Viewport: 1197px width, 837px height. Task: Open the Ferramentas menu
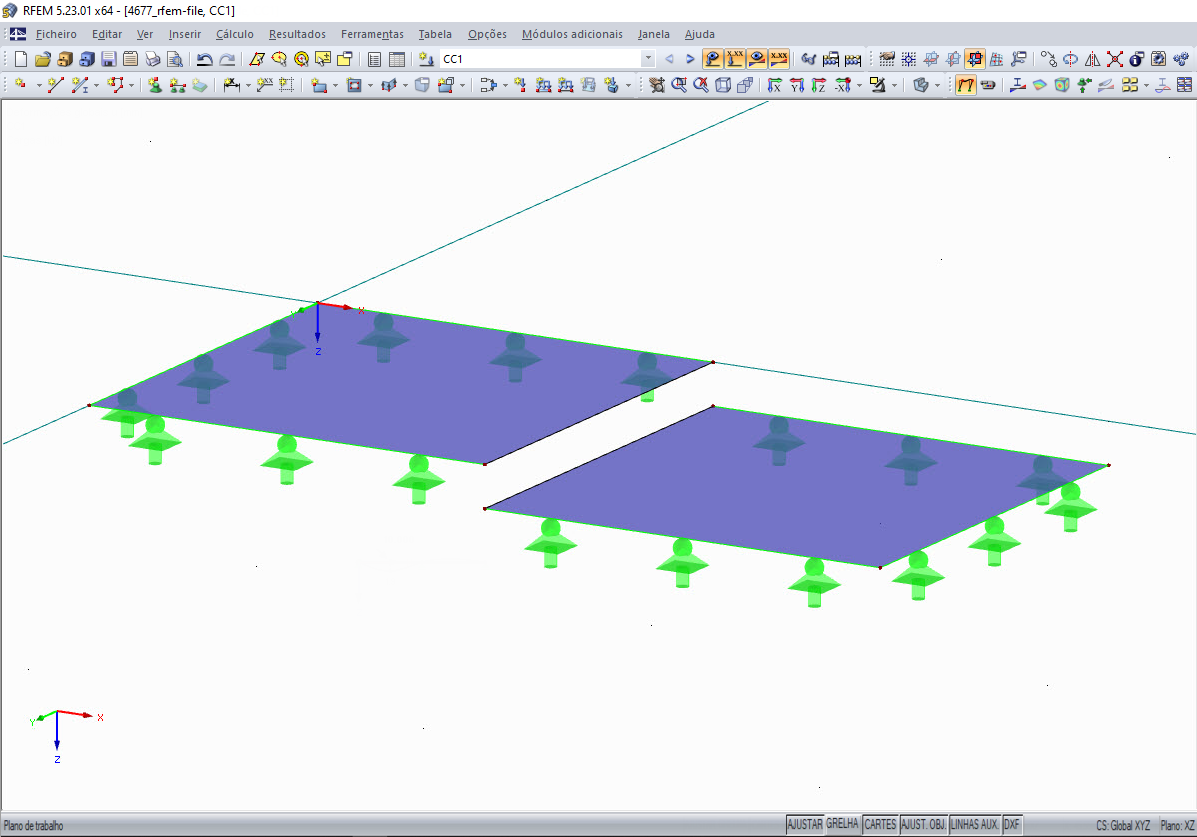coord(372,34)
